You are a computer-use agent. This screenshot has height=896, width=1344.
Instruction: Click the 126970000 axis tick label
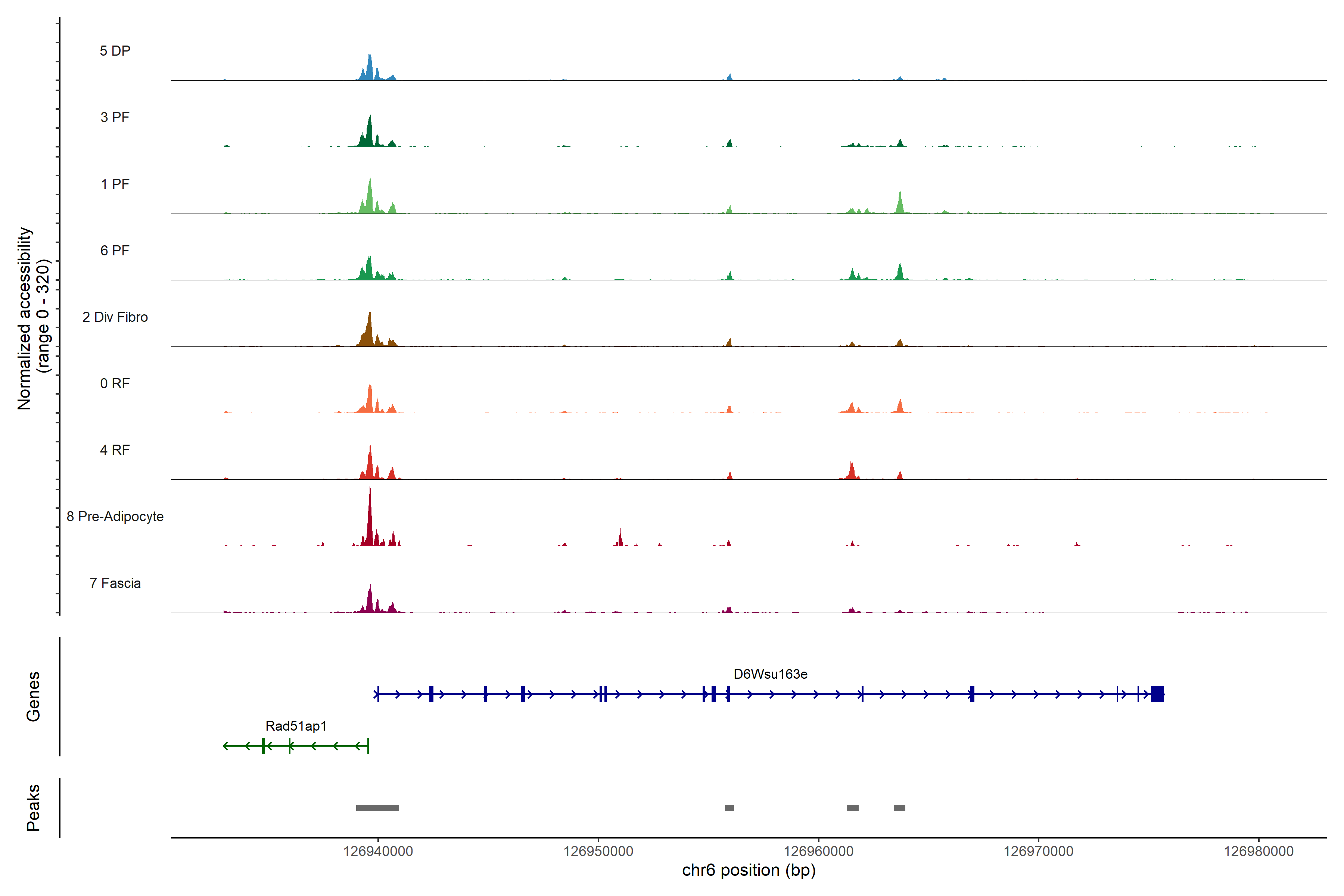click(x=1038, y=852)
